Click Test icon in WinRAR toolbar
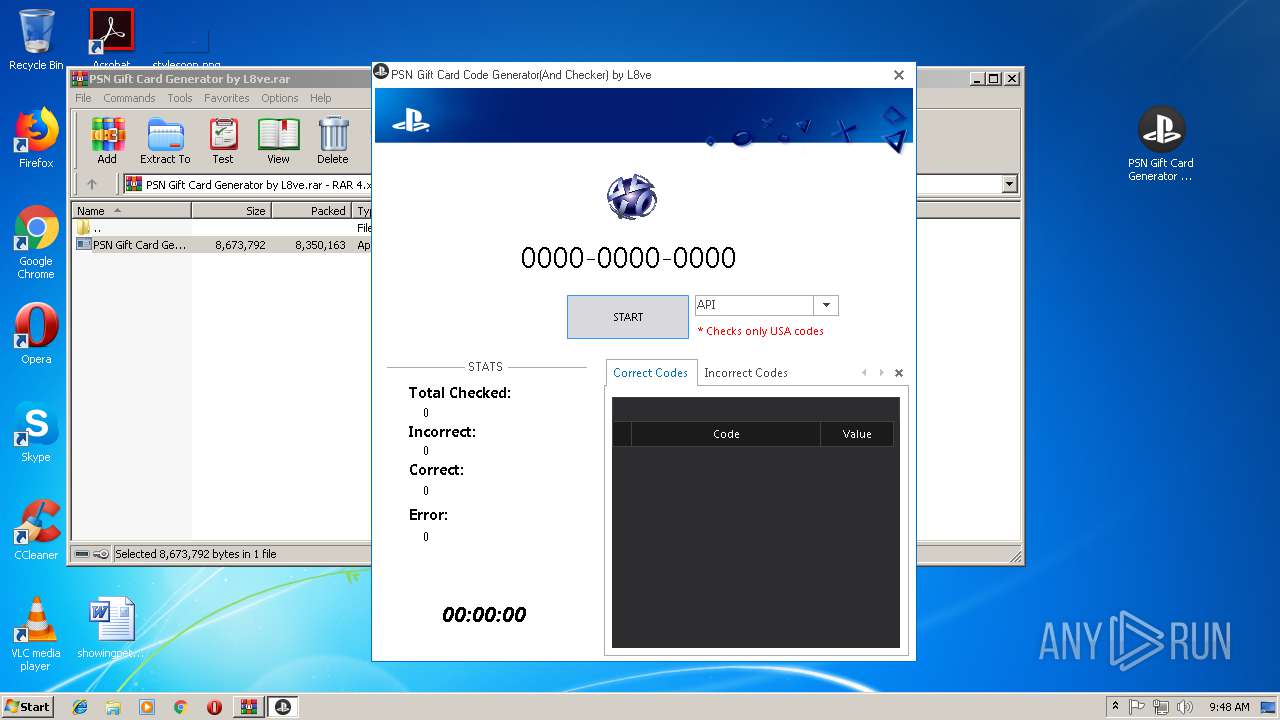Viewport: 1280px width, 720px height. 223,141
